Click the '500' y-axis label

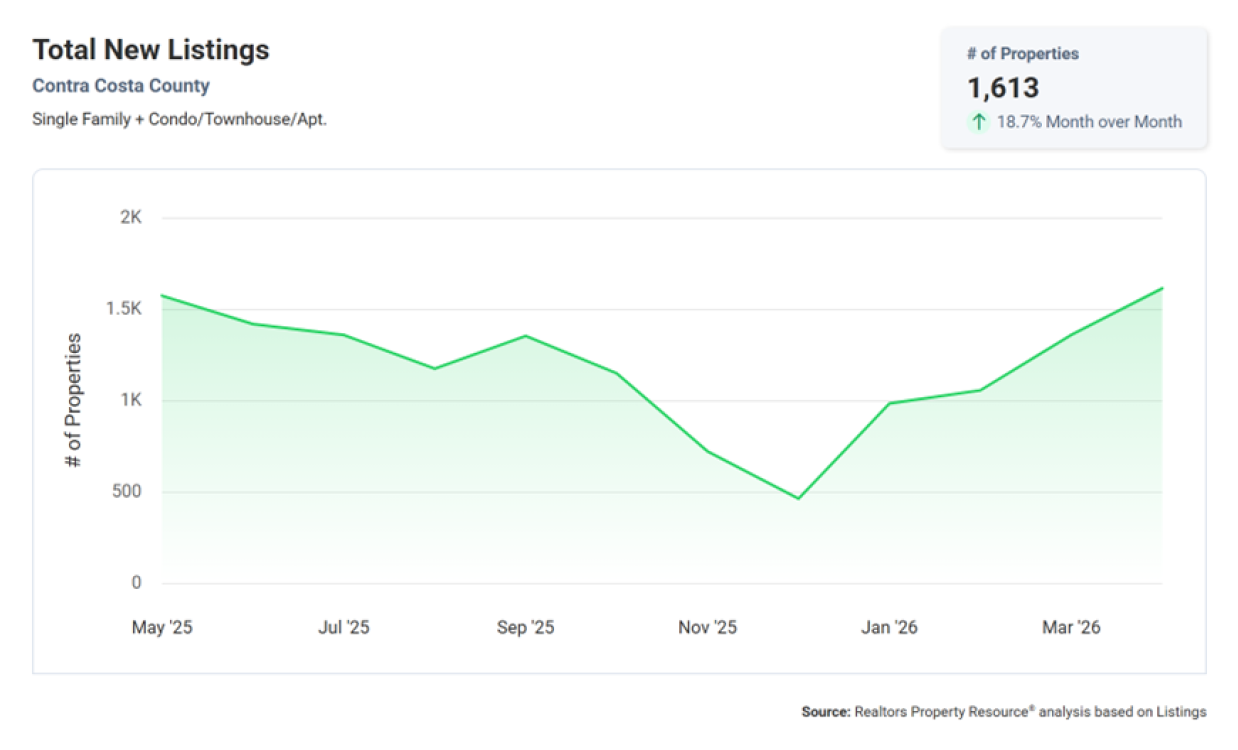coord(128,492)
